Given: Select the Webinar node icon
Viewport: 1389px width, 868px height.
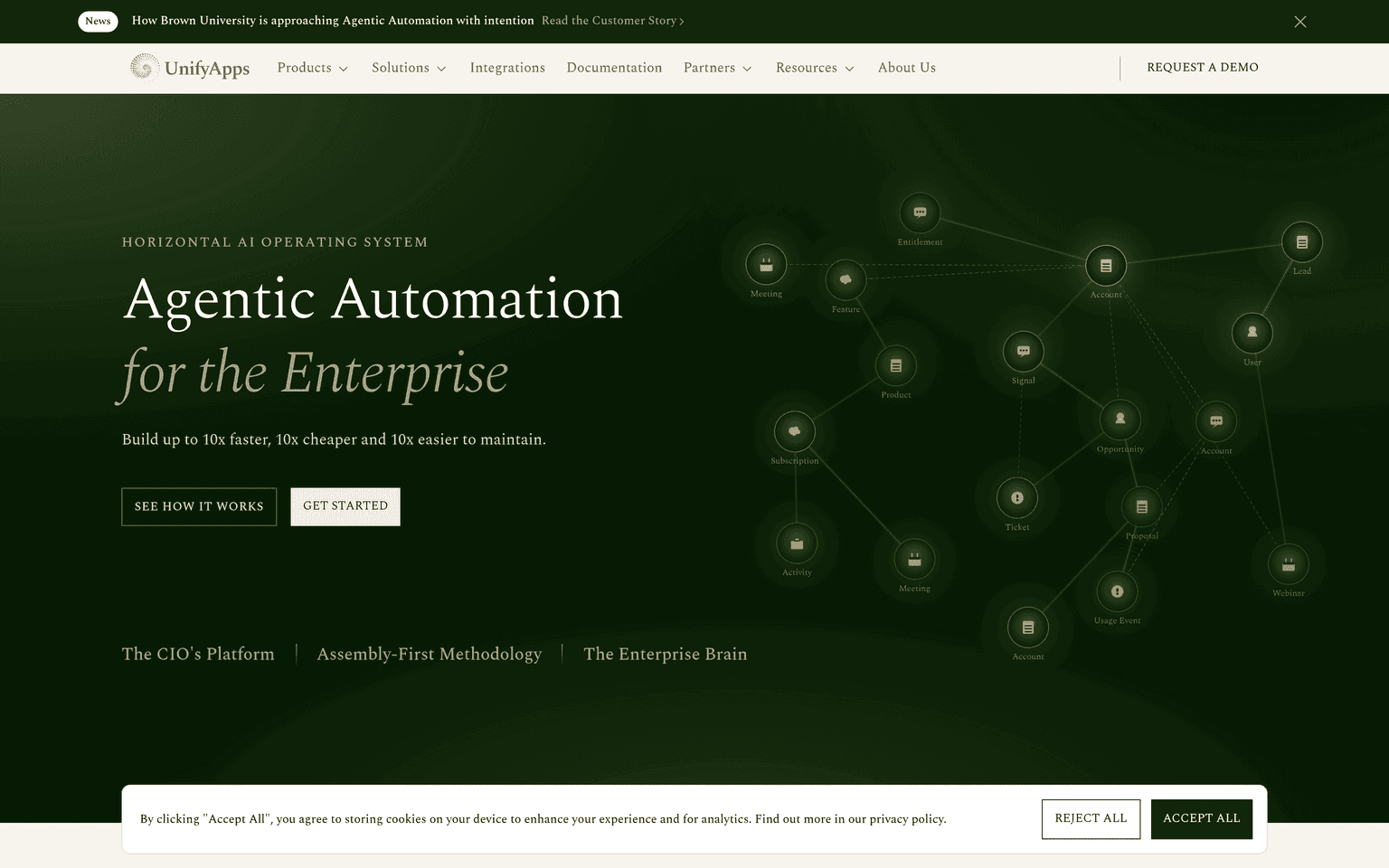Looking at the screenshot, I should click(x=1289, y=565).
